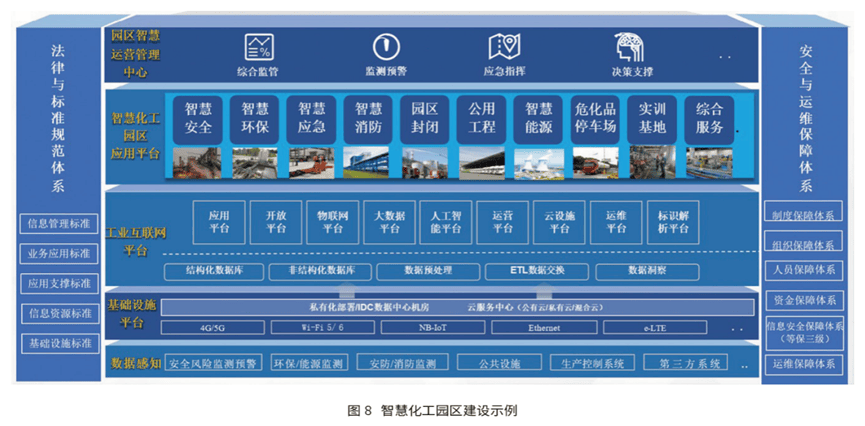Select the 智慧安全 tile

198,118
